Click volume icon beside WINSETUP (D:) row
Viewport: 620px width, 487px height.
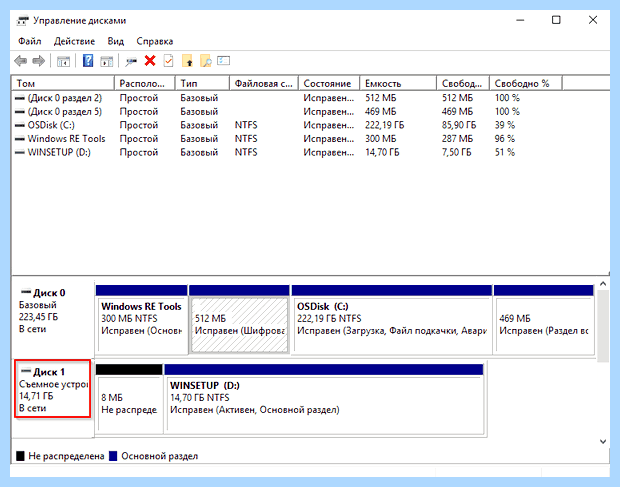(20, 153)
